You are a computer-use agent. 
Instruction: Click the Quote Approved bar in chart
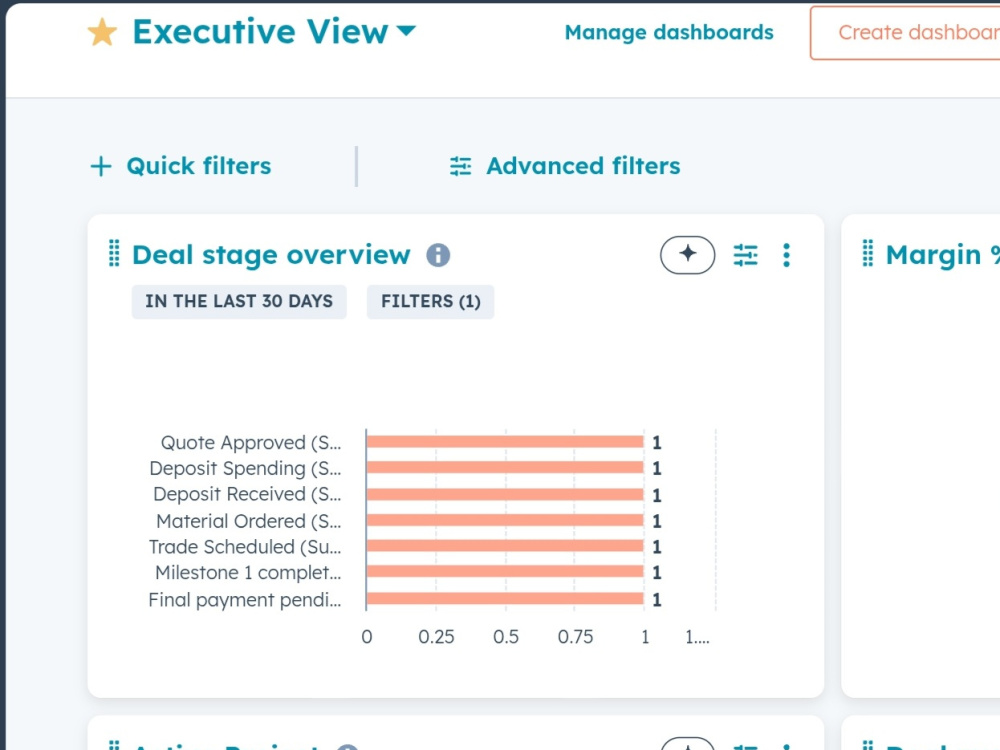point(505,442)
